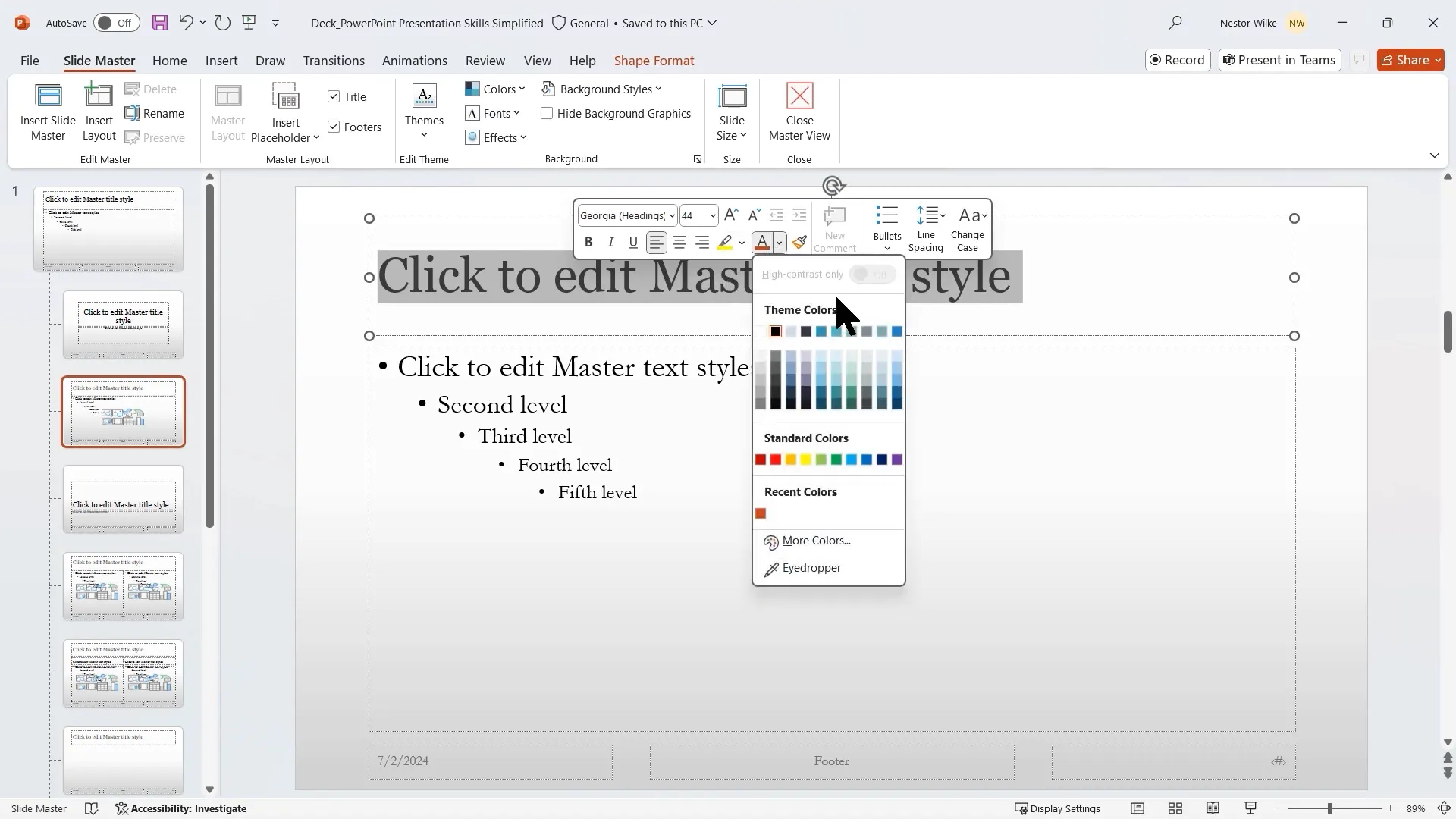Toggle Underline in mini toolbar
This screenshot has width=1456, height=819.
pyautogui.click(x=633, y=243)
